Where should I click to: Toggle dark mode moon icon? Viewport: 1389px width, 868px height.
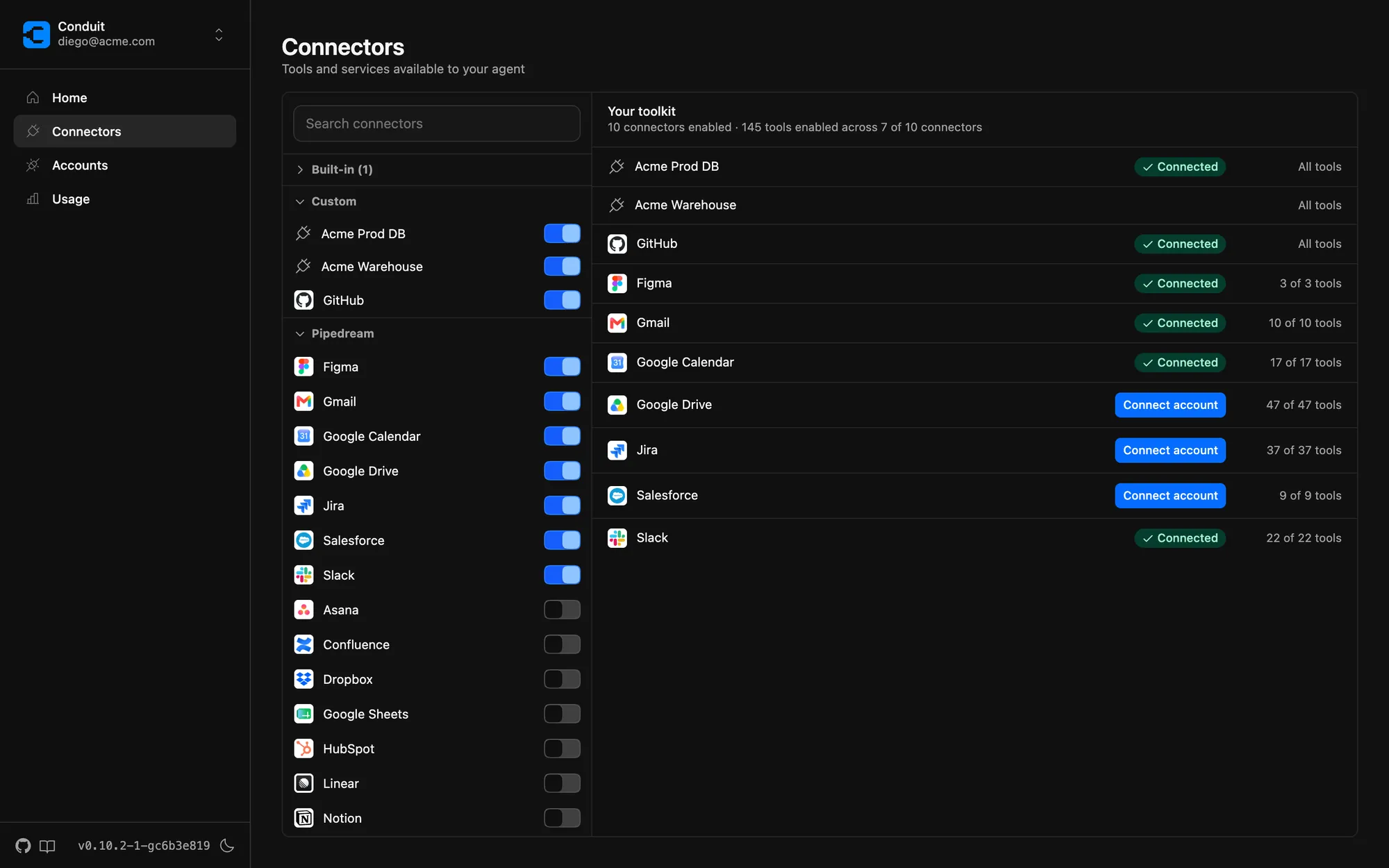point(227,845)
